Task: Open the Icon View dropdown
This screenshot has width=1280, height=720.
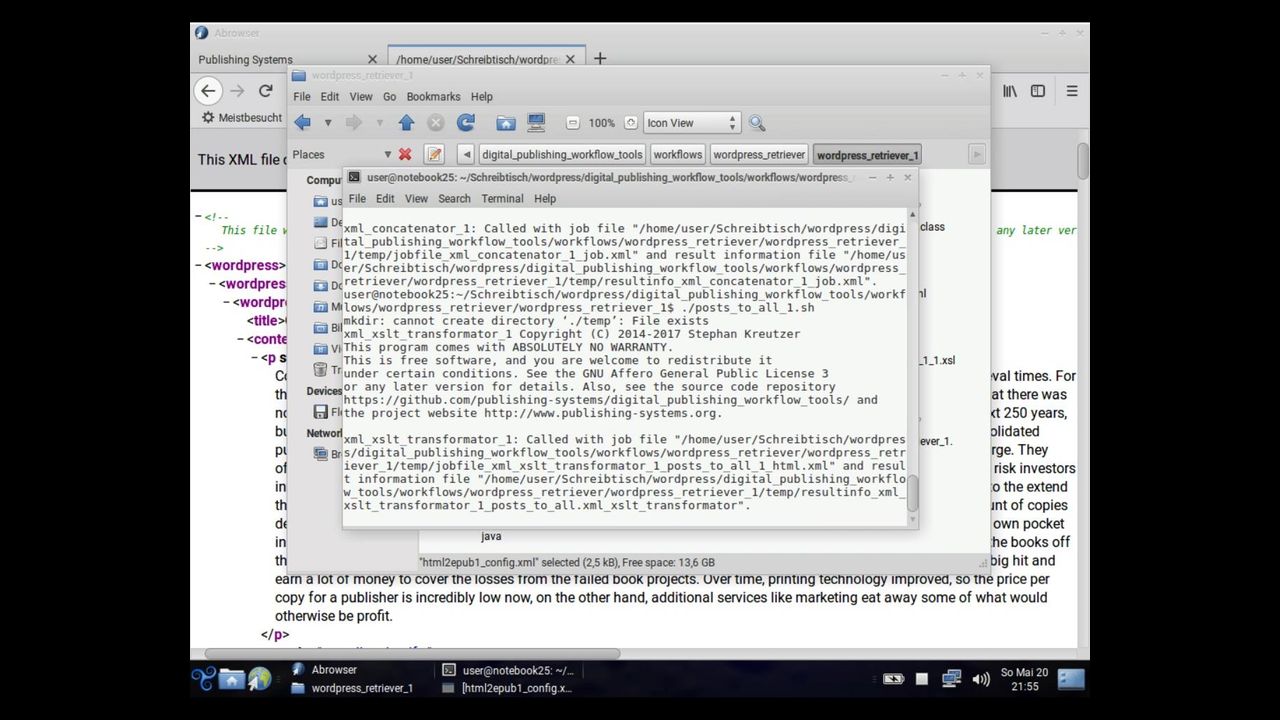Action: pos(691,123)
